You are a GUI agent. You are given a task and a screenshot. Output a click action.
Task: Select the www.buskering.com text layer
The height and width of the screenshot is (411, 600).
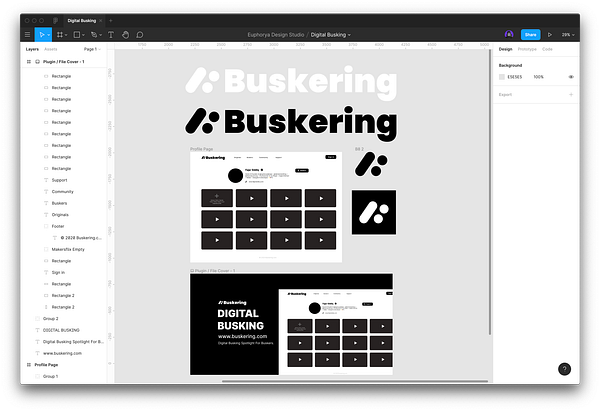(62, 353)
